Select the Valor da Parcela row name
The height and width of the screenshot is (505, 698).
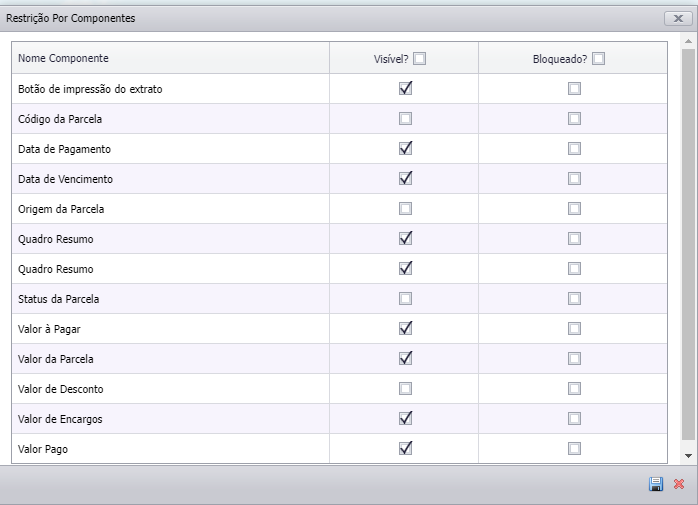(56, 359)
